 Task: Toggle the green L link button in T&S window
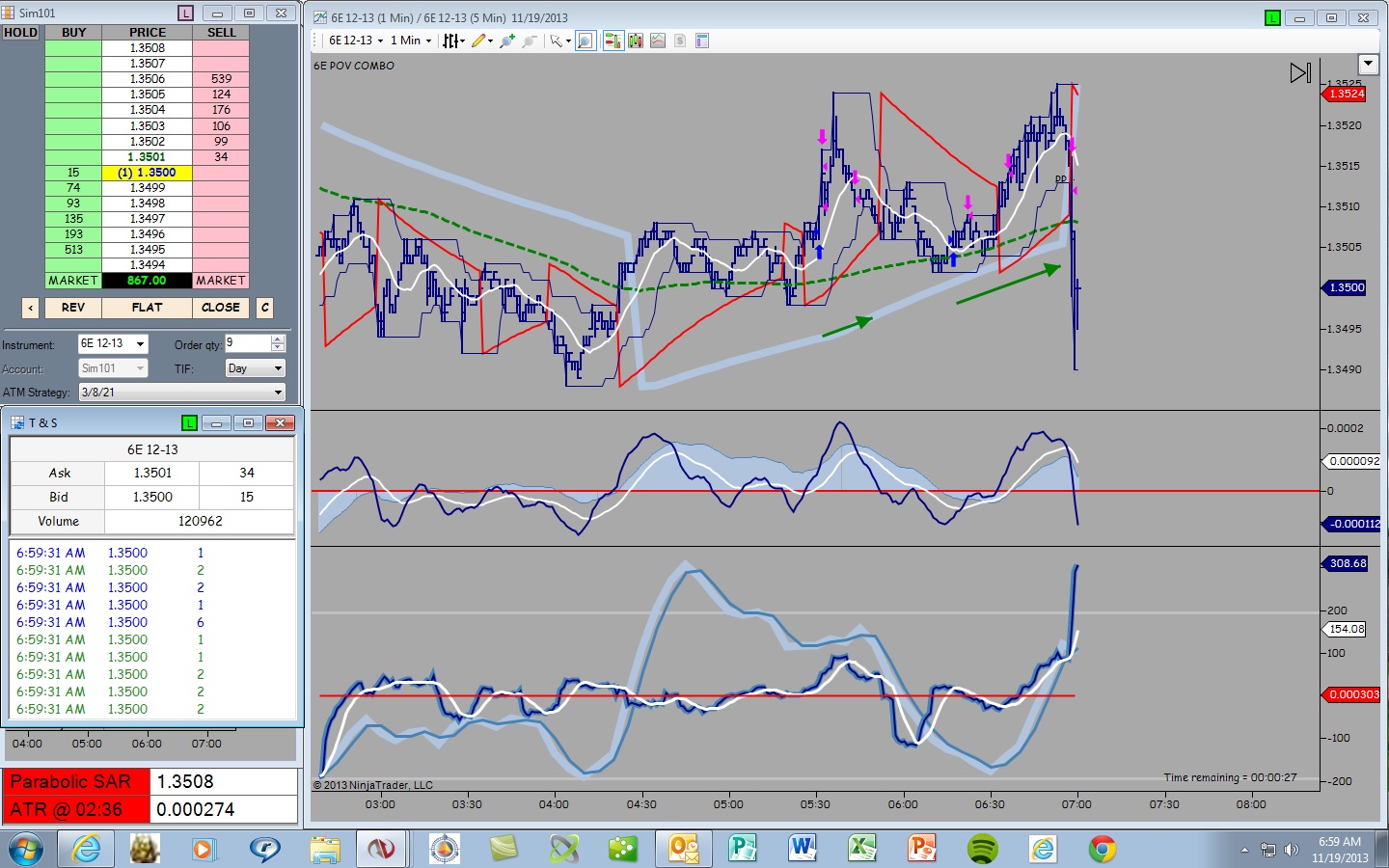pos(189,423)
